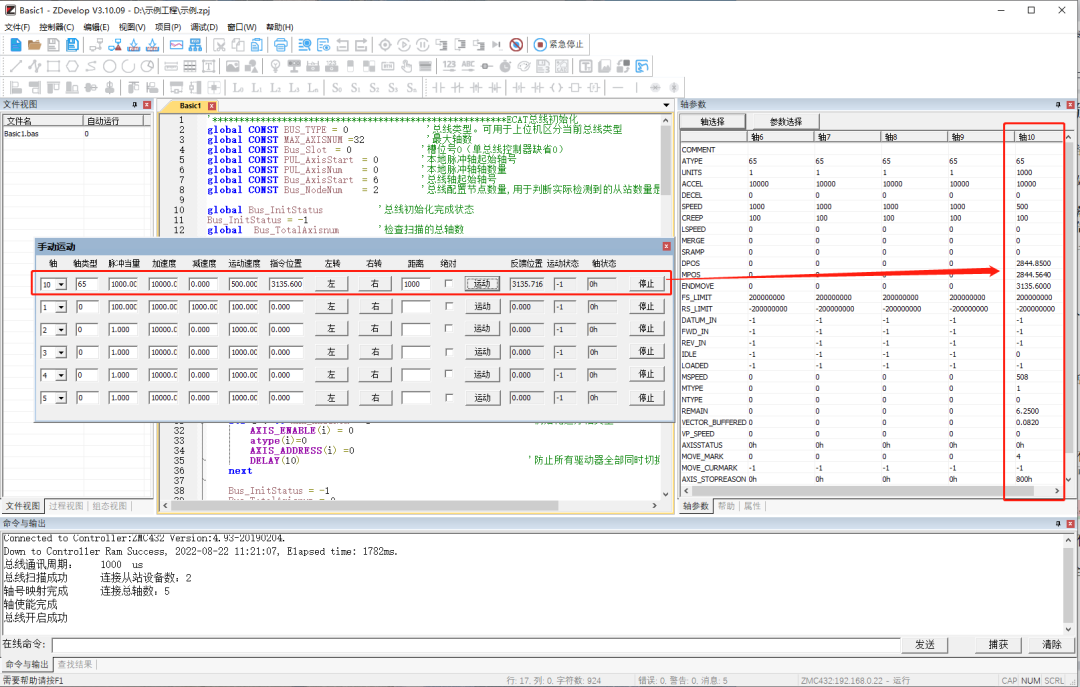1080x687 pixels.
Task: Click the New File icon in the toolbar
Action: [14, 43]
